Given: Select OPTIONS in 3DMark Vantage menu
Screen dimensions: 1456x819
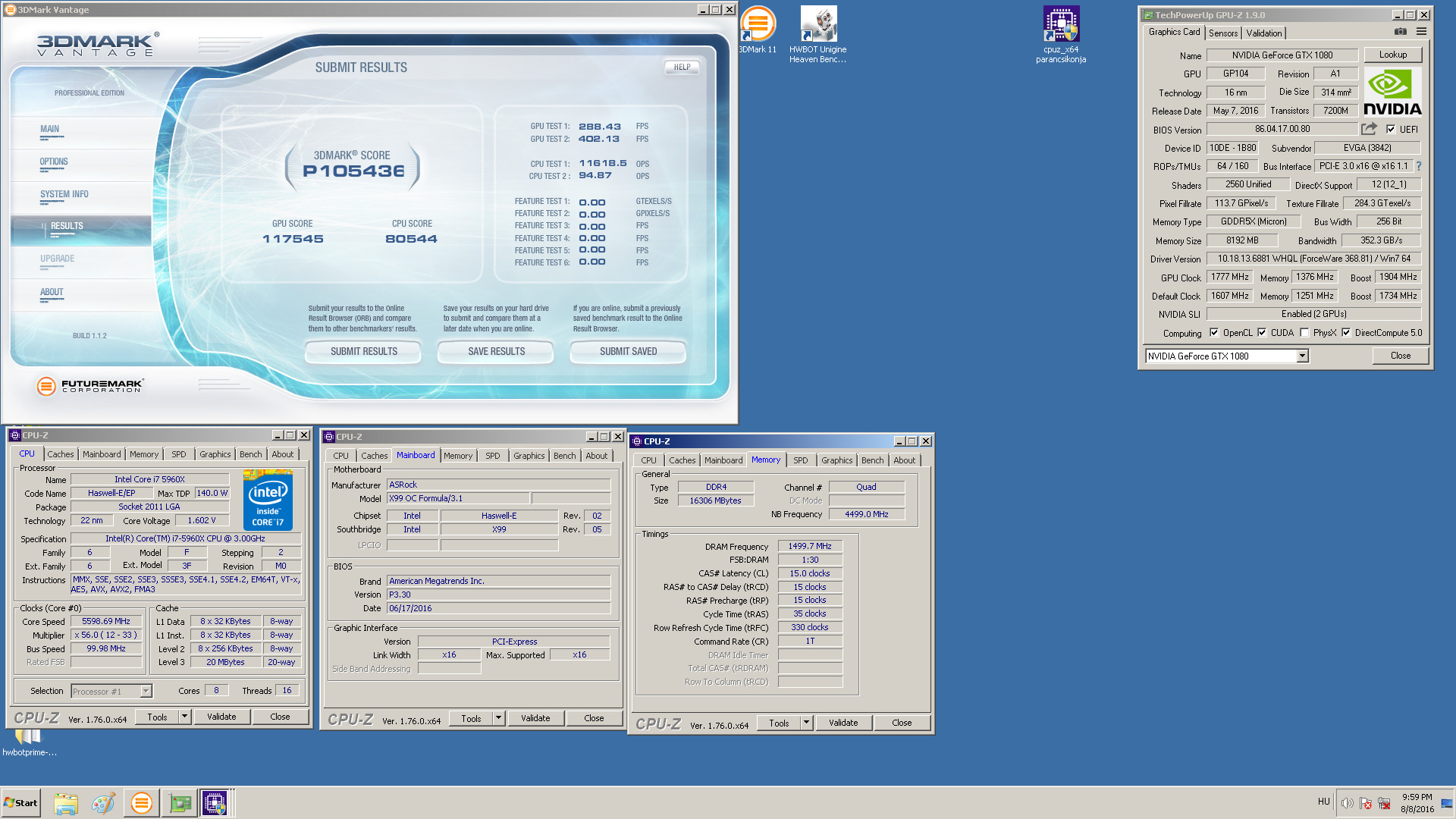Looking at the screenshot, I should (x=54, y=162).
